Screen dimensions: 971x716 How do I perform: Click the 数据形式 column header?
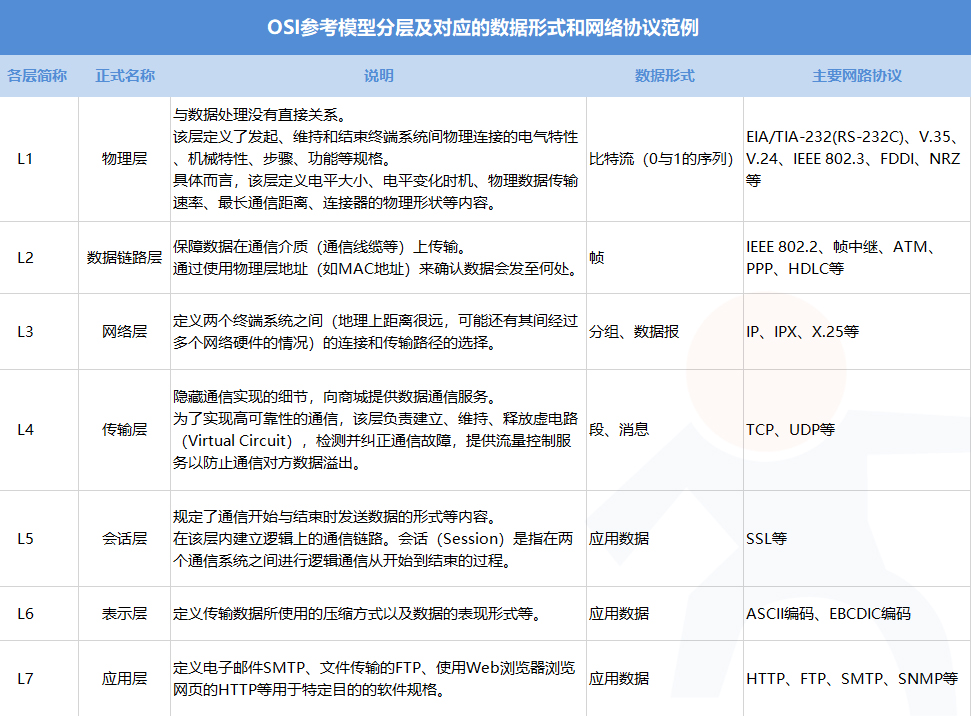tap(663, 75)
